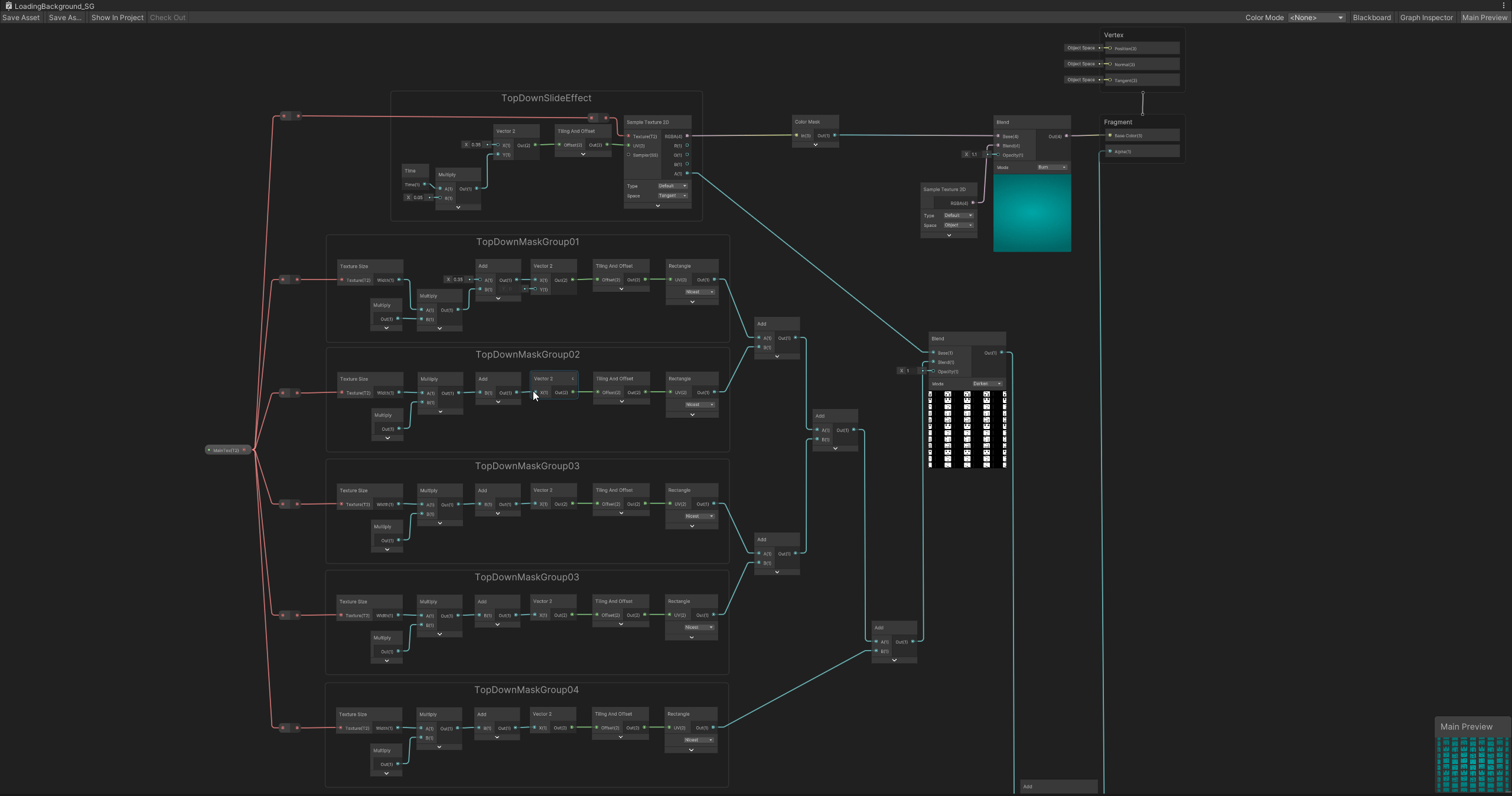Click the Fragment Base Color(3) input port
Image resolution: width=1512 pixels, height=796 pixels.
(1110, 135)
